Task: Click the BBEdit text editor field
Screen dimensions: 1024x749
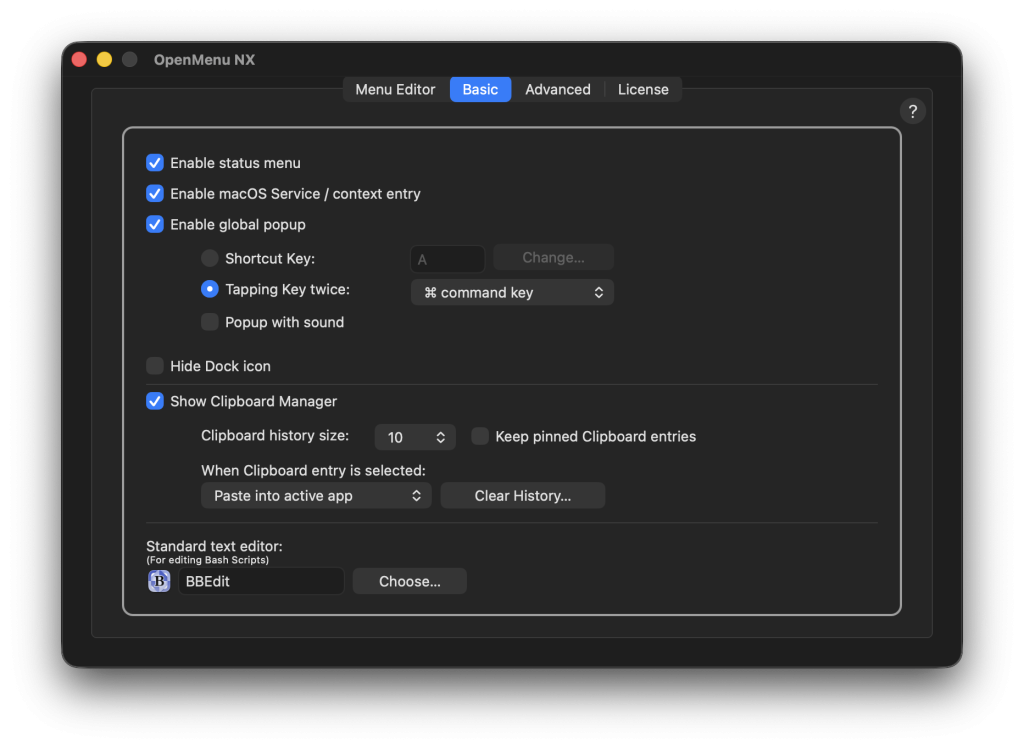Action: click(x=261, y=581)
